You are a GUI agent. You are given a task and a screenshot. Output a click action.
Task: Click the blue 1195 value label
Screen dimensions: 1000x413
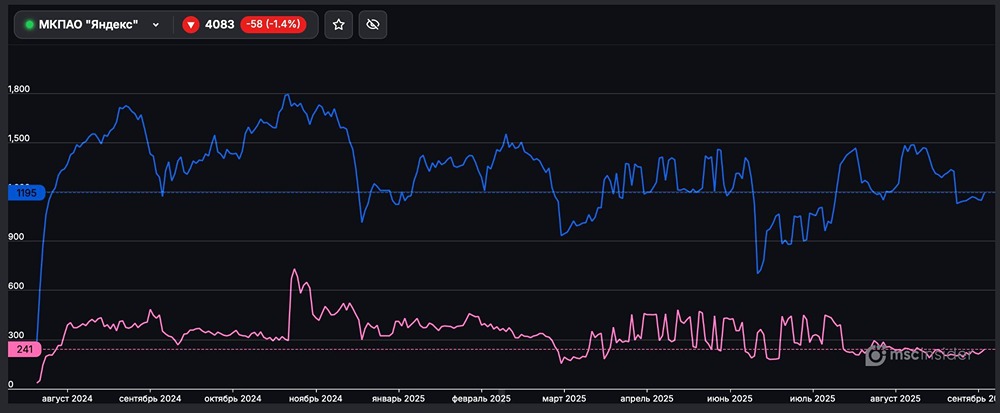tap(25, 192)
